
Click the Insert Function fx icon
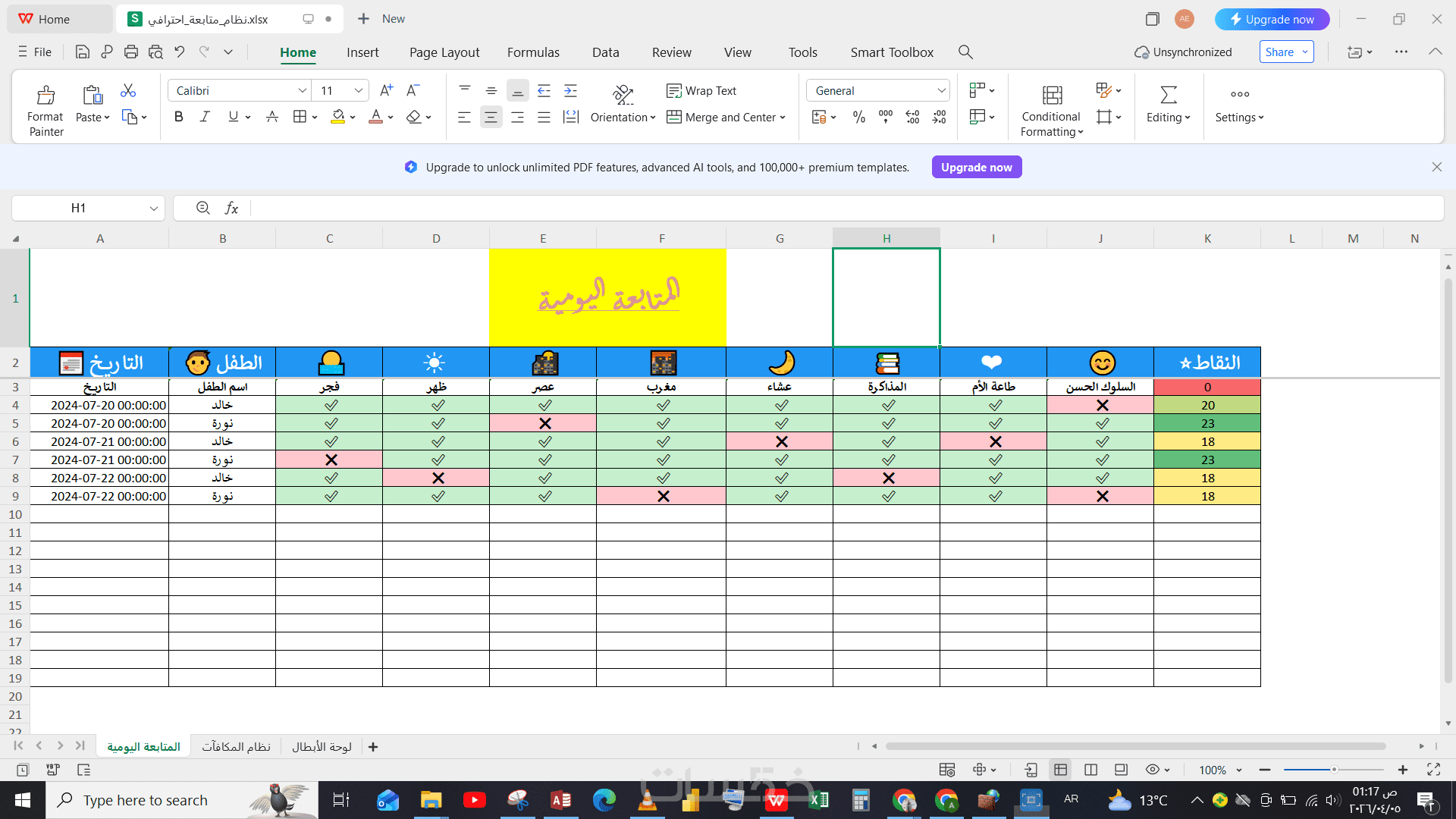[232, 208]
